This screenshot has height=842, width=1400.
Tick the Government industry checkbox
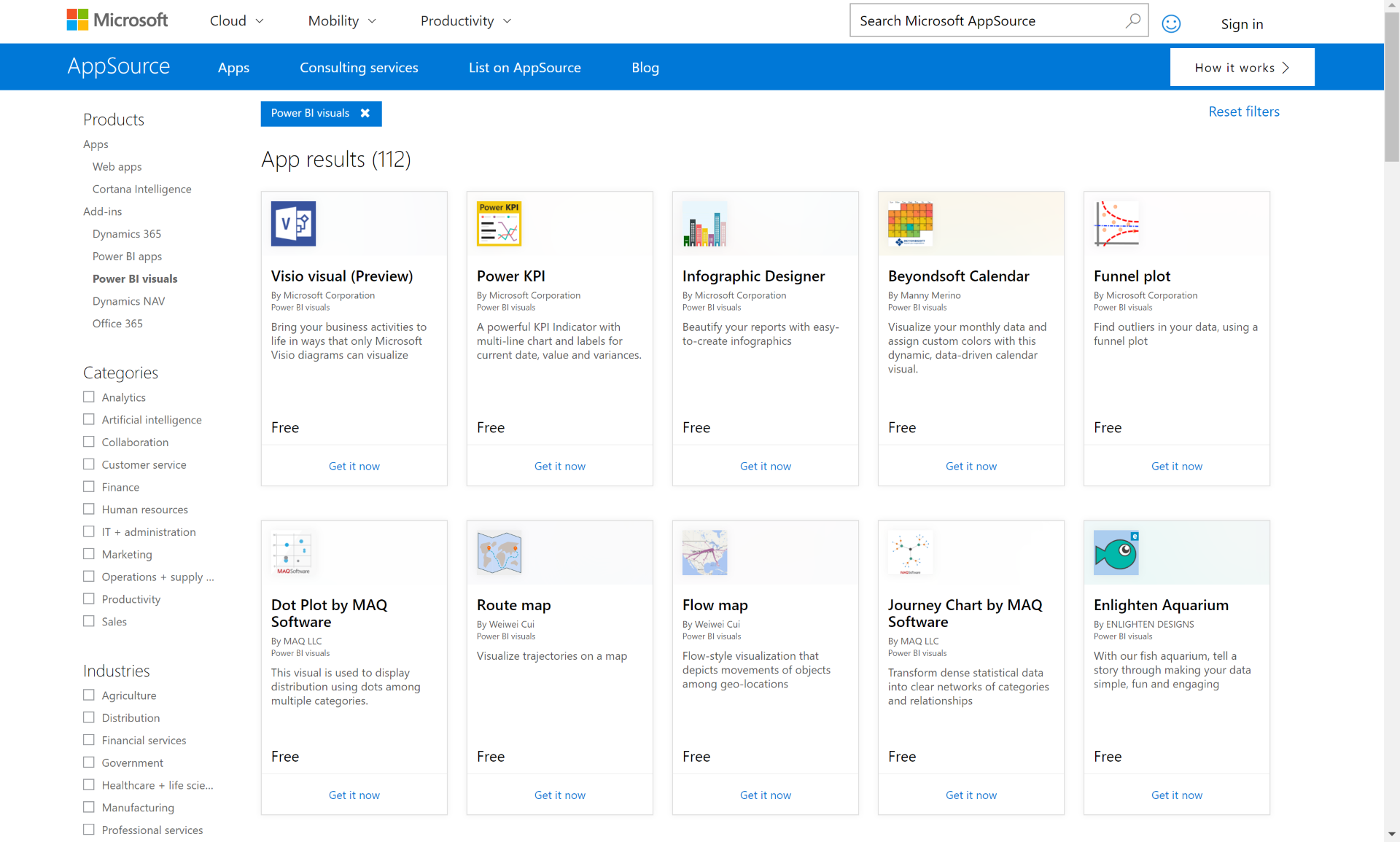pos(89,763)
